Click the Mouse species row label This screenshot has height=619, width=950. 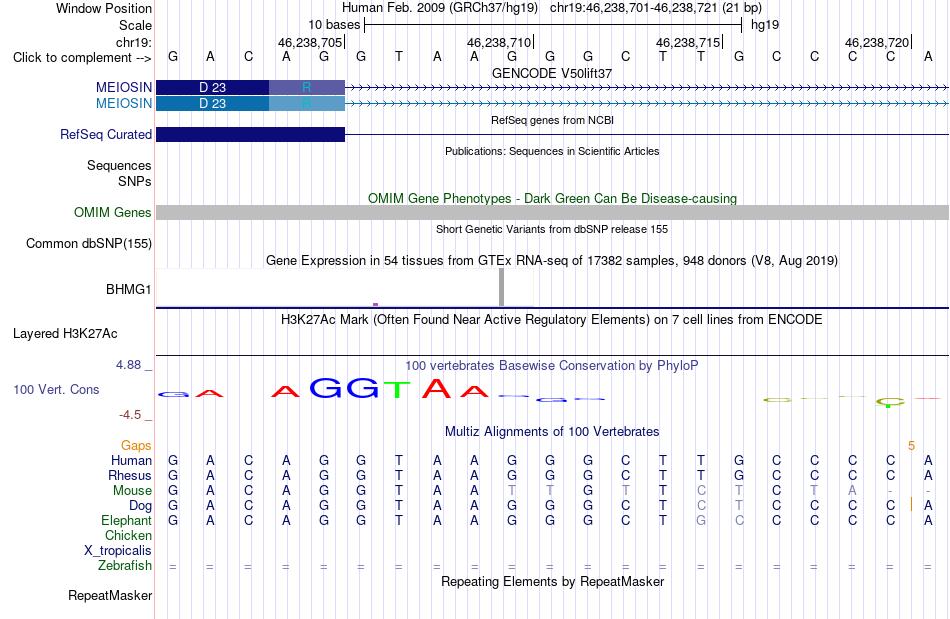[x=132, y=491]
